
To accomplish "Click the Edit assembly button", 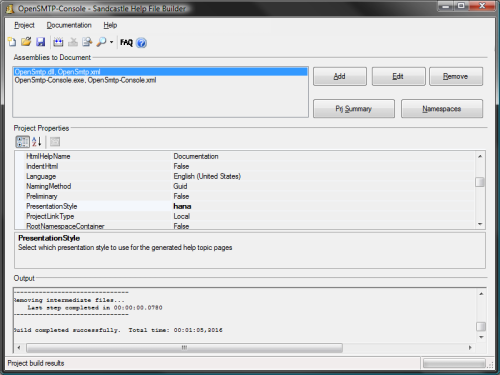I will [398, 76].
